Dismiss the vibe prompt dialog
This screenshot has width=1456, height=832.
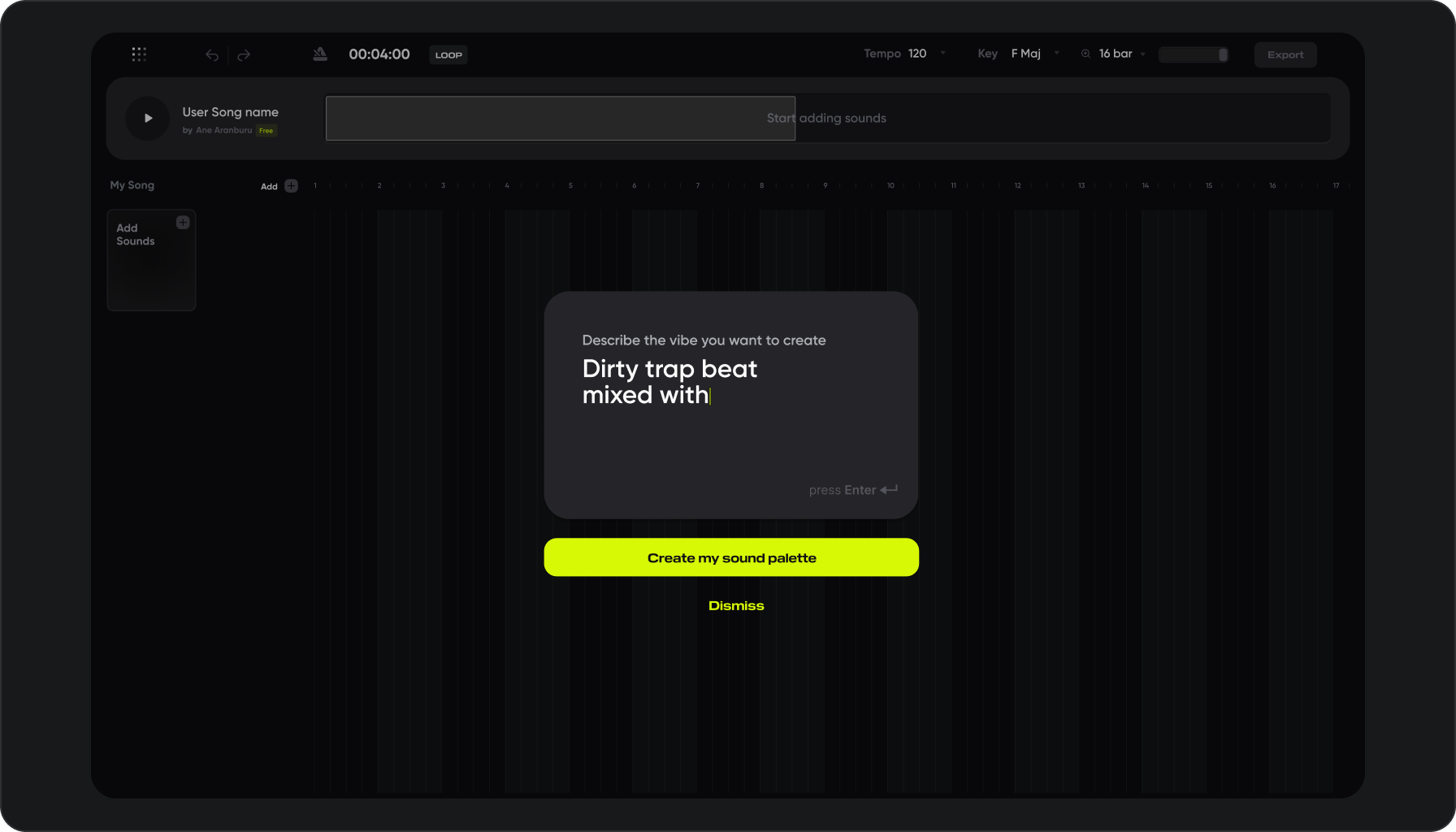735,604
